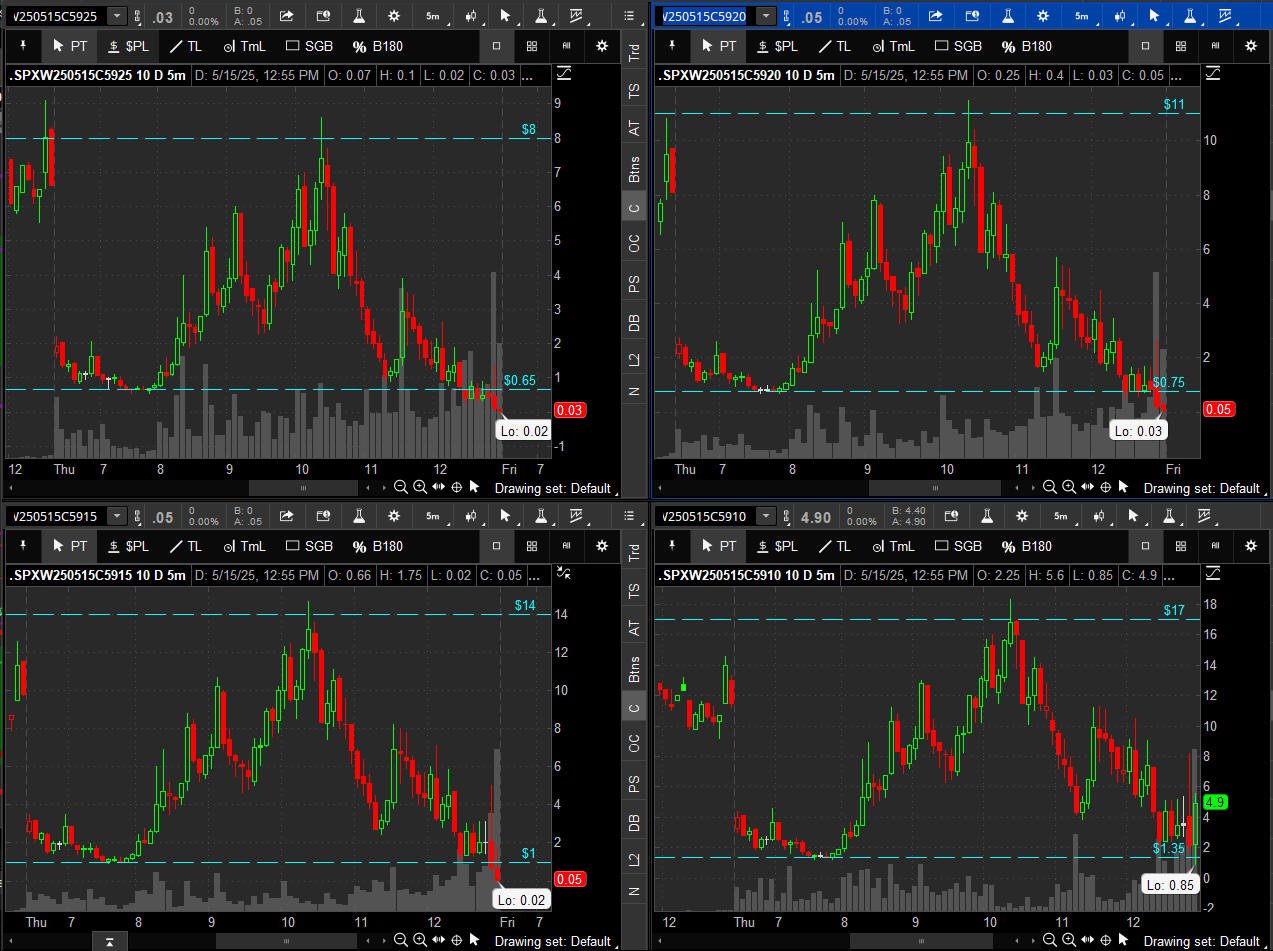Toggle the pin button on the C5910 drawing toolbar
The width and height of the screenshot is (1273, 951).
(672, 546)
